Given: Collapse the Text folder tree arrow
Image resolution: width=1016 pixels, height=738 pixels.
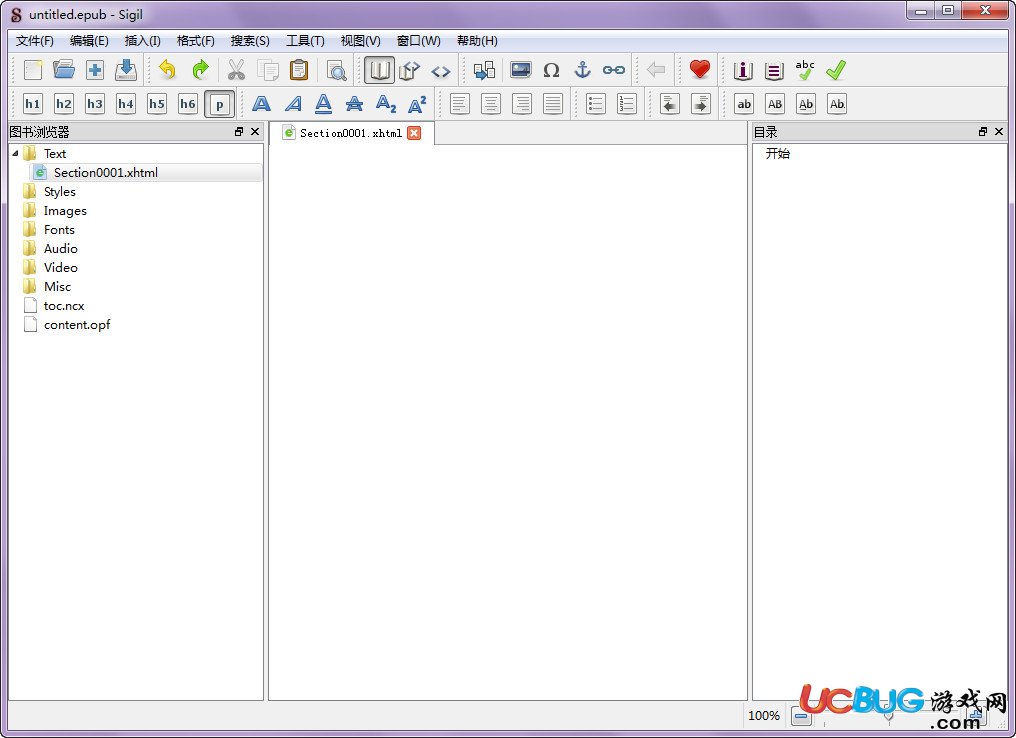Looking at the screenshot, I should click(x=15, y=154).
